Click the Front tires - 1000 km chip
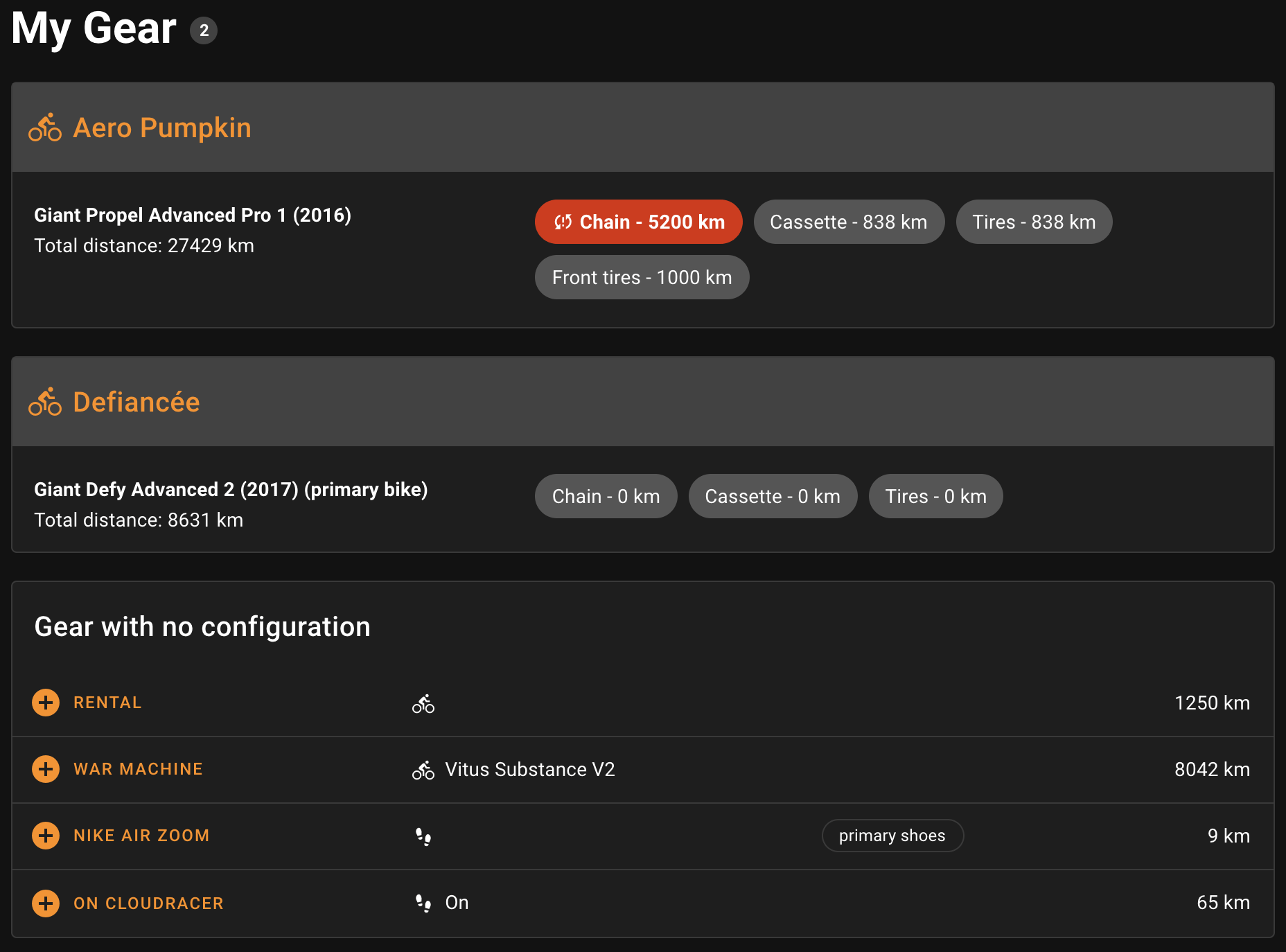 point(642,277)
